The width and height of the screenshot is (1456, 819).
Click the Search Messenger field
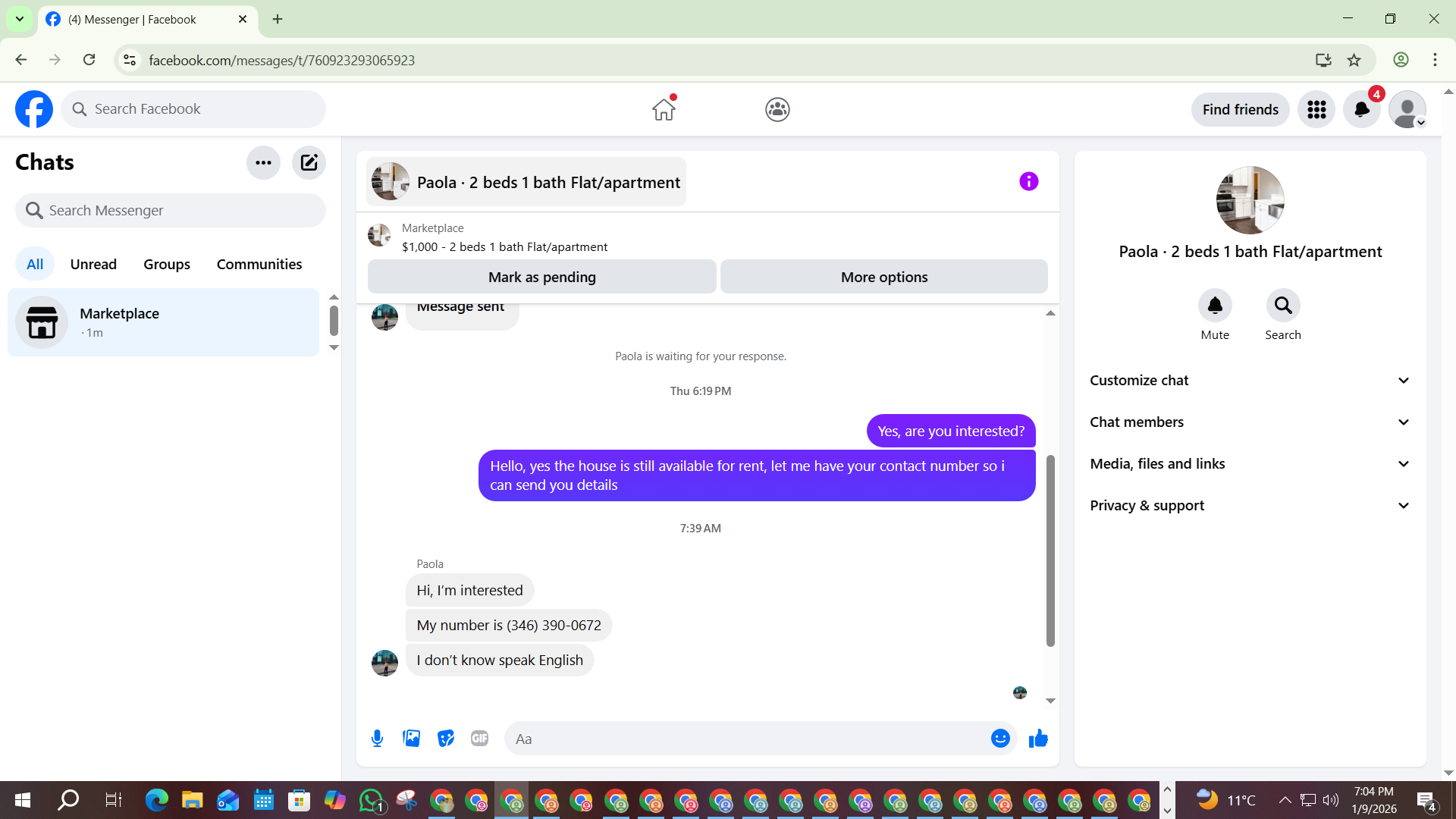tap(171, 210)
